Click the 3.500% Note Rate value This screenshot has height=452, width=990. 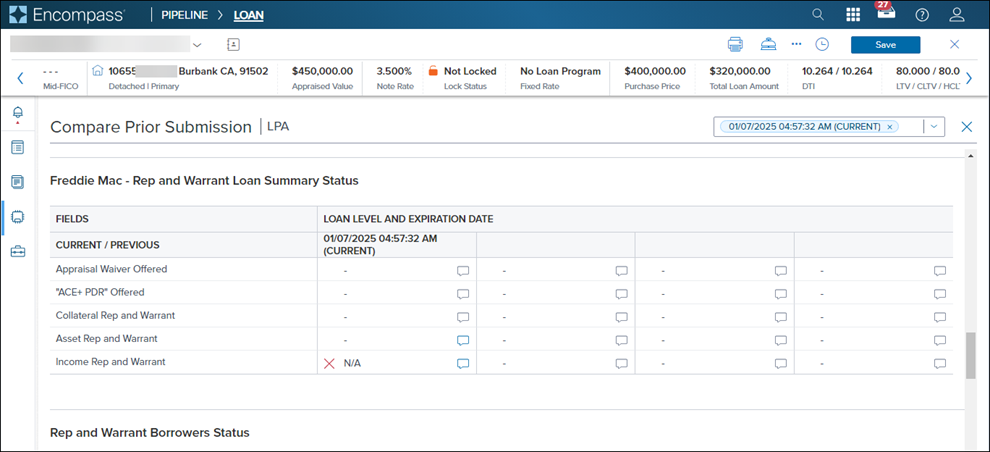[x=394, y=71]
